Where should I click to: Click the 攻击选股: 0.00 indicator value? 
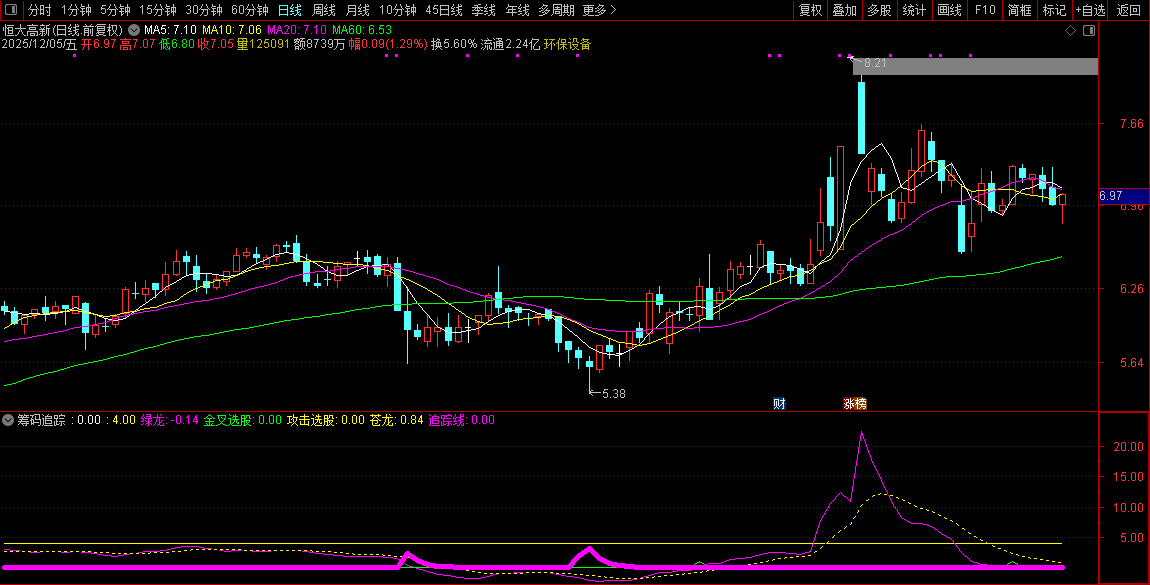[326, 420]
